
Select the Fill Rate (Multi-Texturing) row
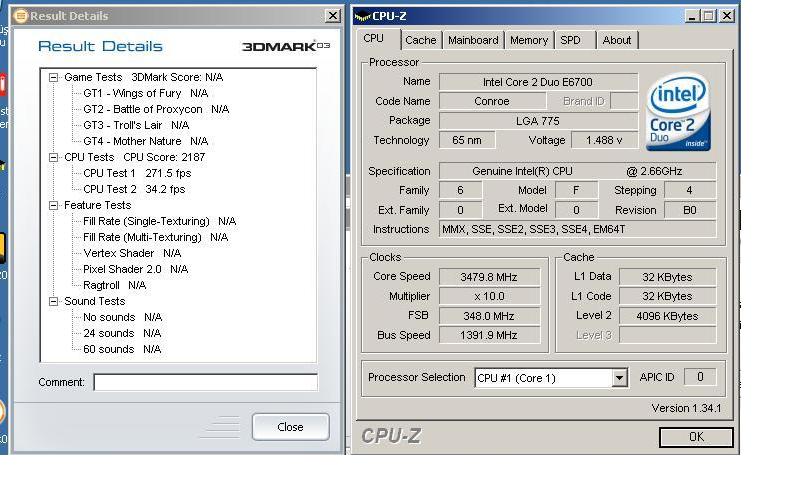(x=156, y=237)
